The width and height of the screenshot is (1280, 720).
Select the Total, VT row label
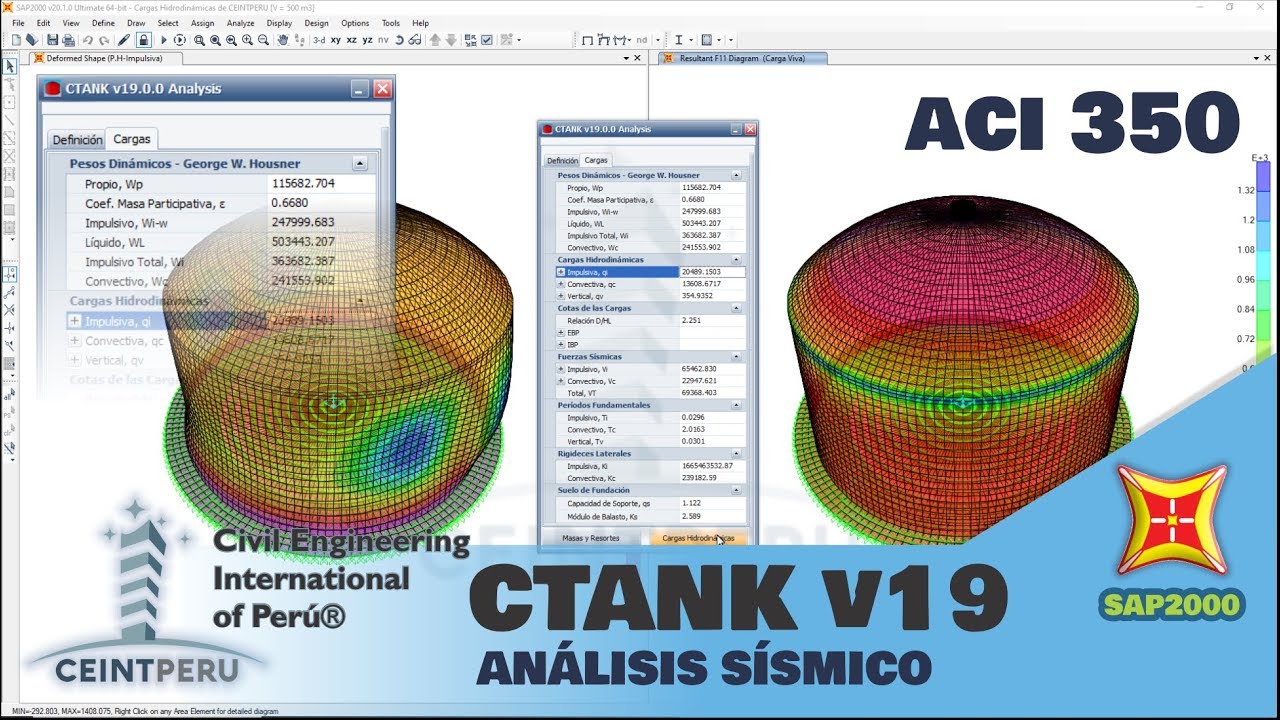point(581,393)
